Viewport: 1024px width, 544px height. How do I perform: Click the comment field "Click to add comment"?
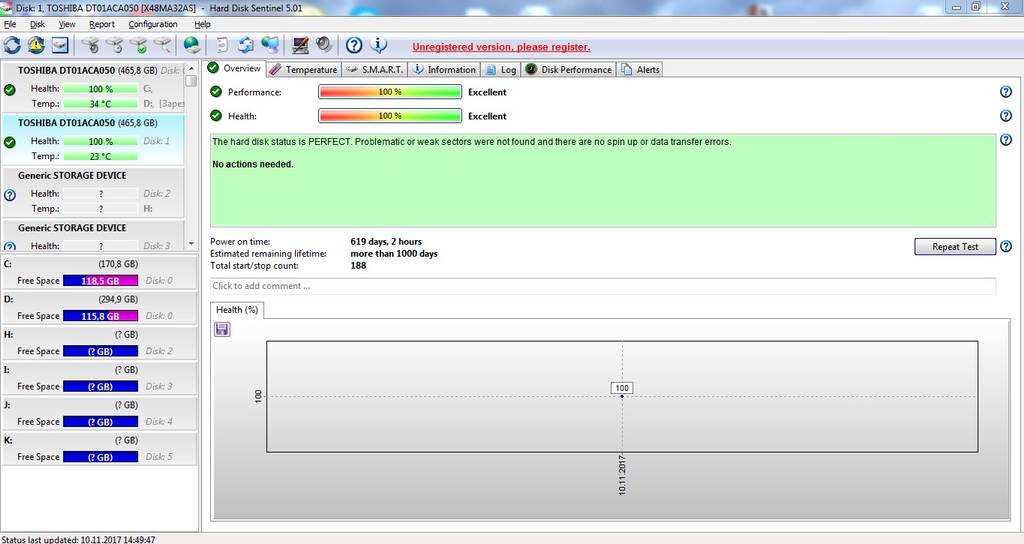tap(603, 286)
